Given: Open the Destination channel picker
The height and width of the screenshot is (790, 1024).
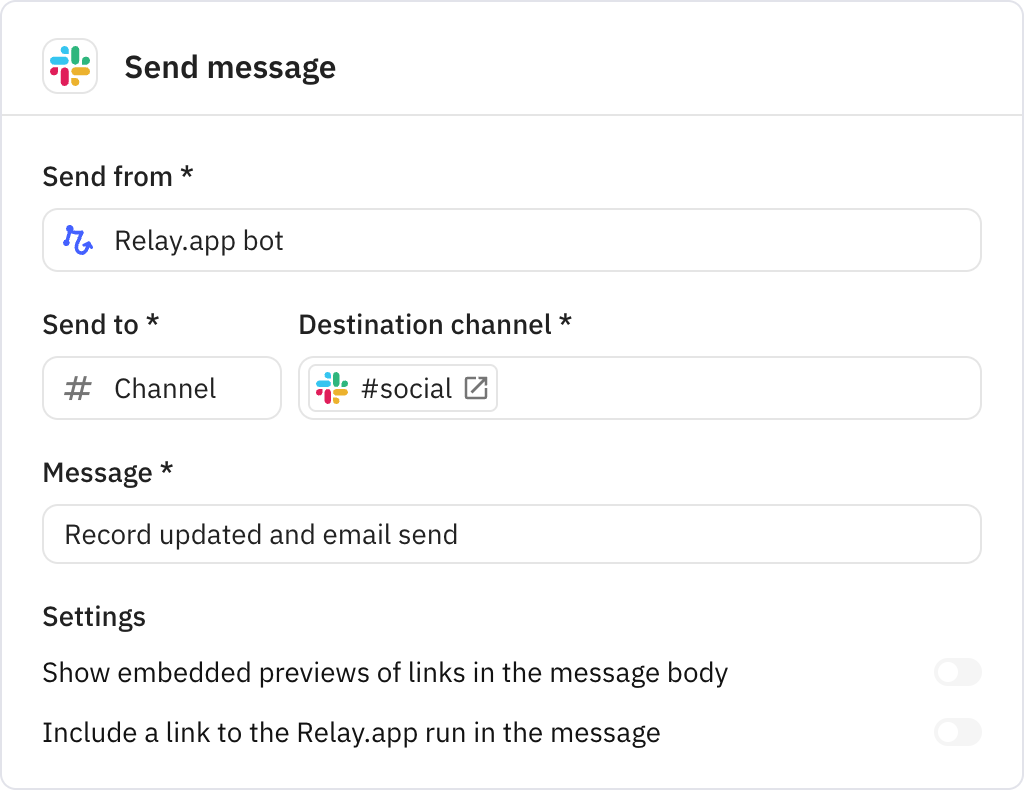Looking at the screenshot, I should tap(639, 388).
